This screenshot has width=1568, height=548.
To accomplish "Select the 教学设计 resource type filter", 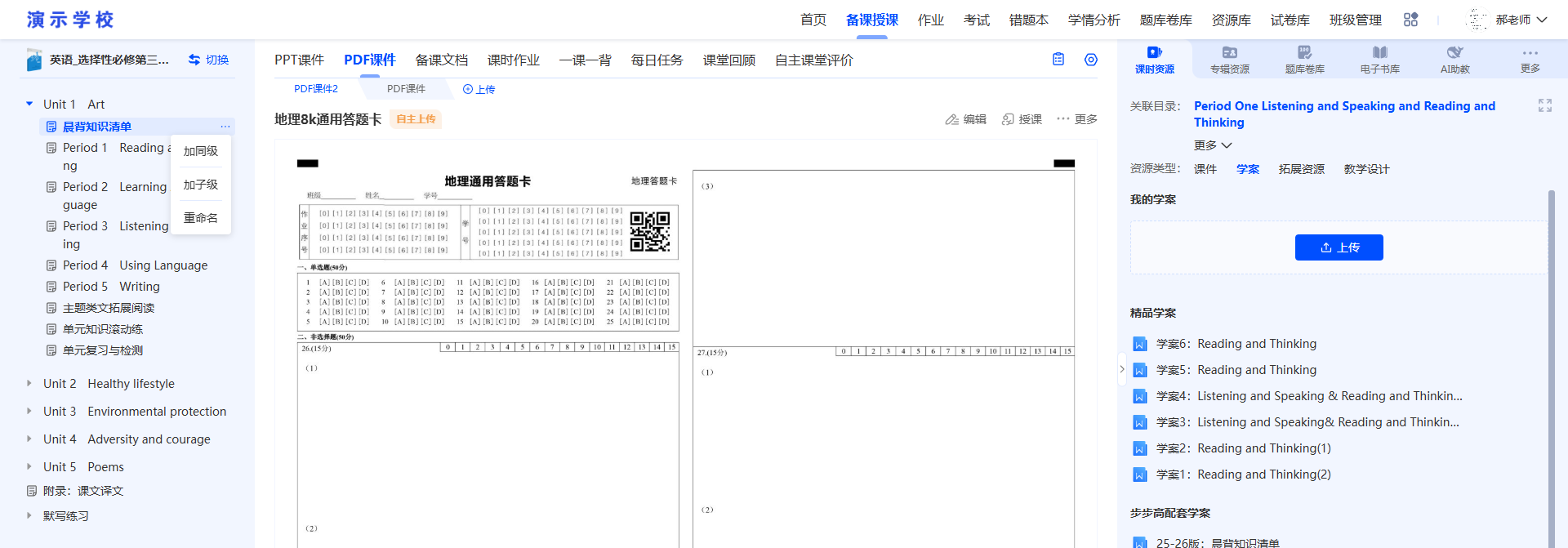I will (x=1366, y=169).
